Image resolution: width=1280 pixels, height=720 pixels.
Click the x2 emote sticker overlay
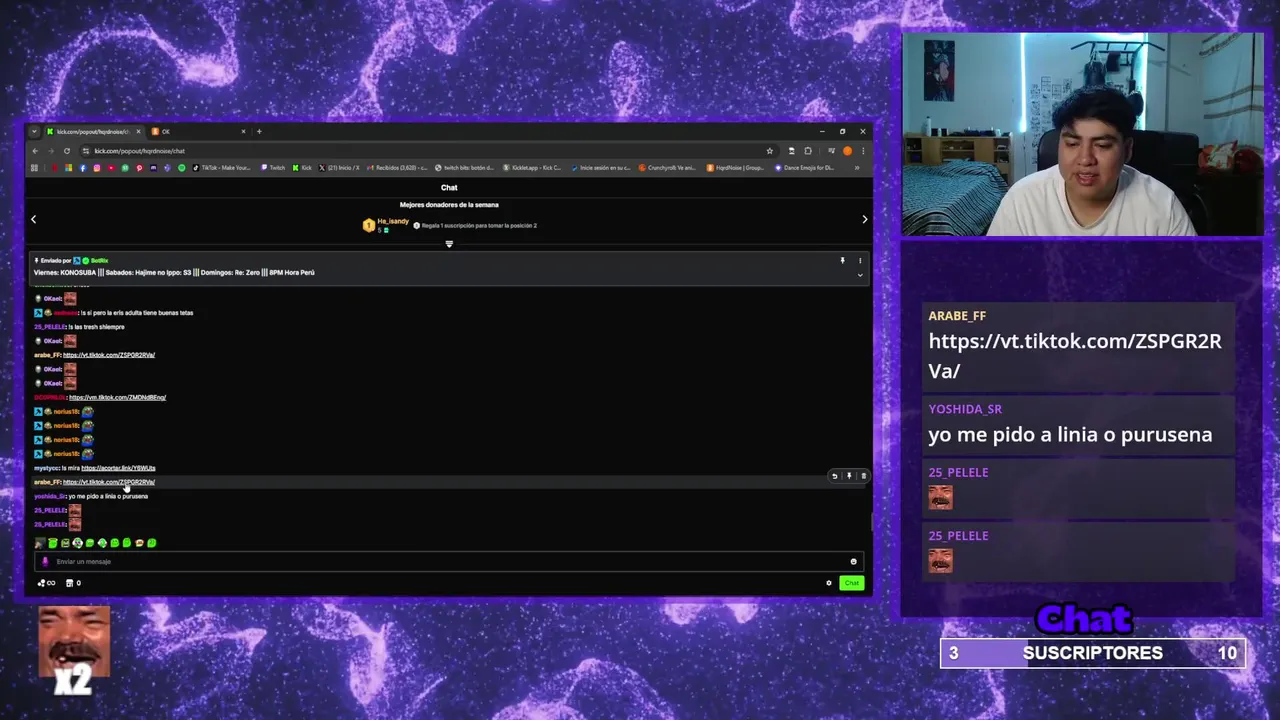click(x=74, y=650)
